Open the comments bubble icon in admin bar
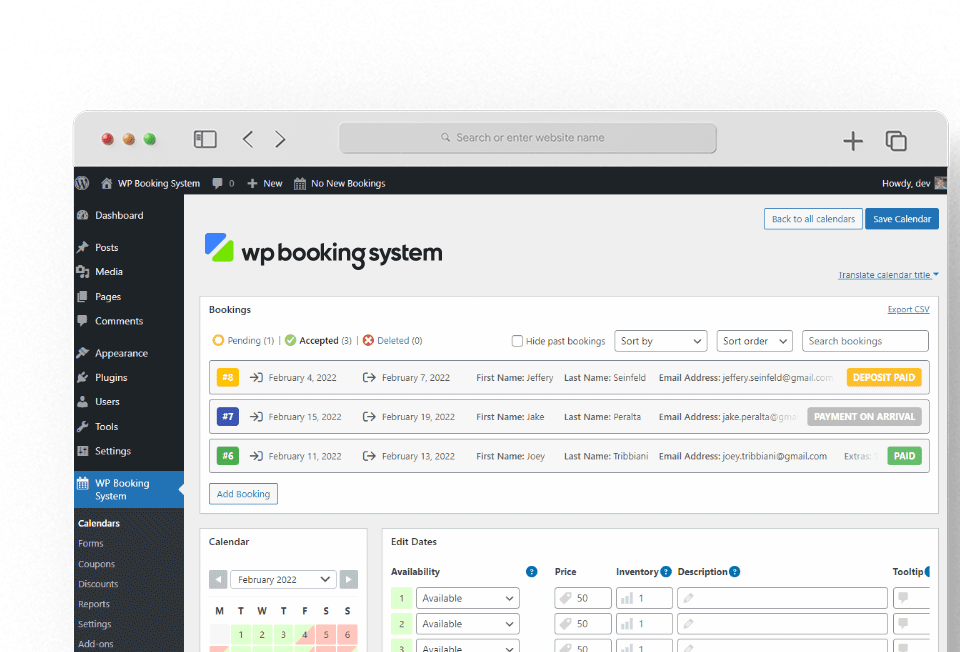 pyautogui.click(x=218, y=183)
